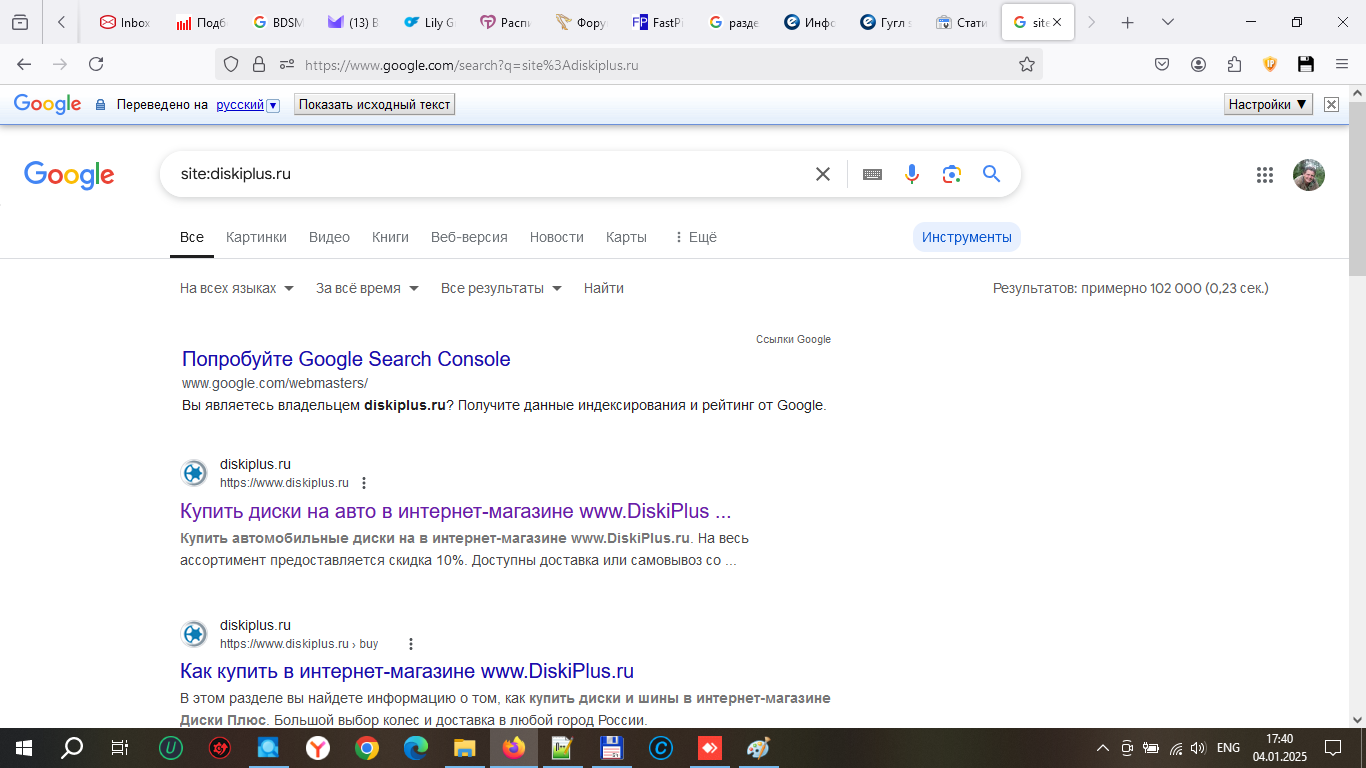The image size is (1366, 768).
Task: Submit search with the magnifier icon
Action: coord(991,174)
